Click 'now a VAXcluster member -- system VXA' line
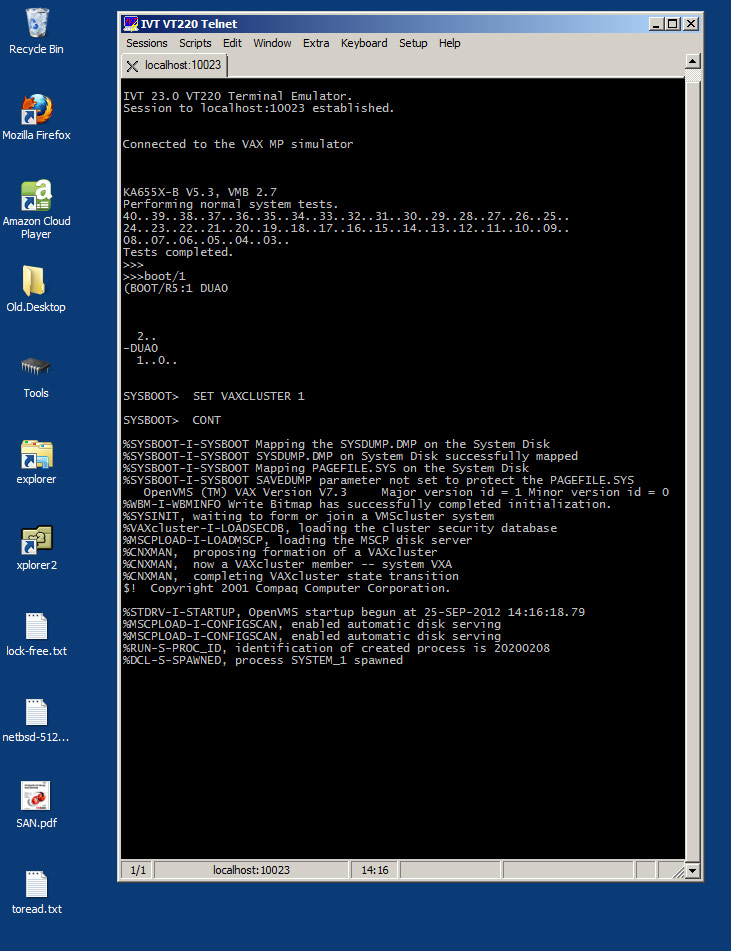The image size is (731, 951). click(x=288, y=564)
